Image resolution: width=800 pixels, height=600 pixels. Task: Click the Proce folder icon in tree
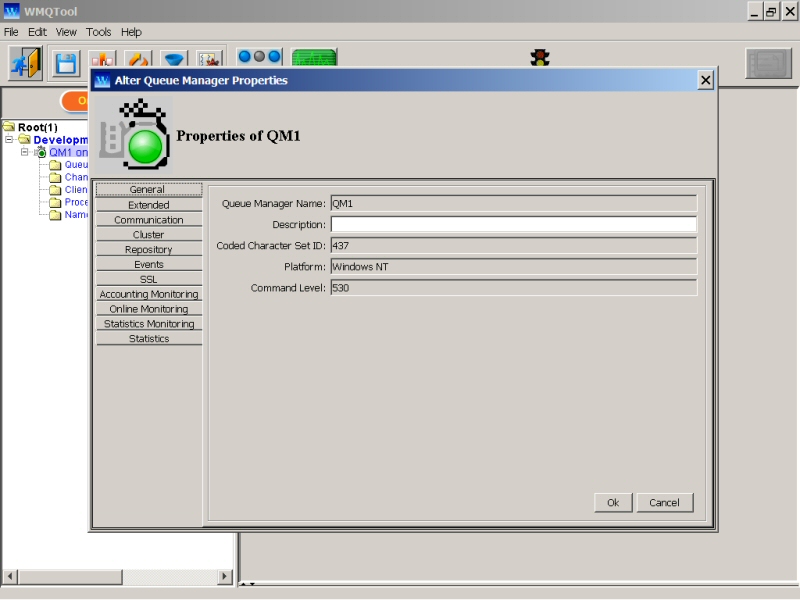(x=55, y=202)
